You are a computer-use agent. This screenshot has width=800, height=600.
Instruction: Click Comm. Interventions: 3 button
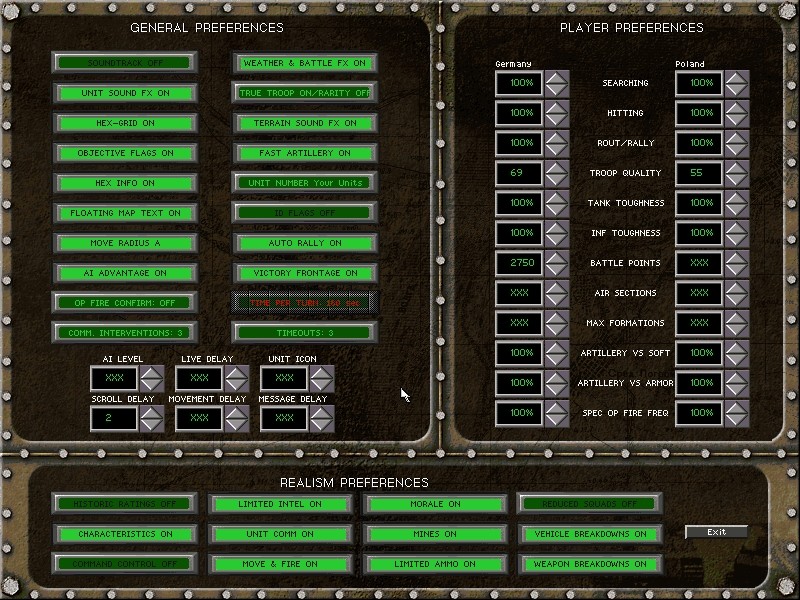point(124,333)
